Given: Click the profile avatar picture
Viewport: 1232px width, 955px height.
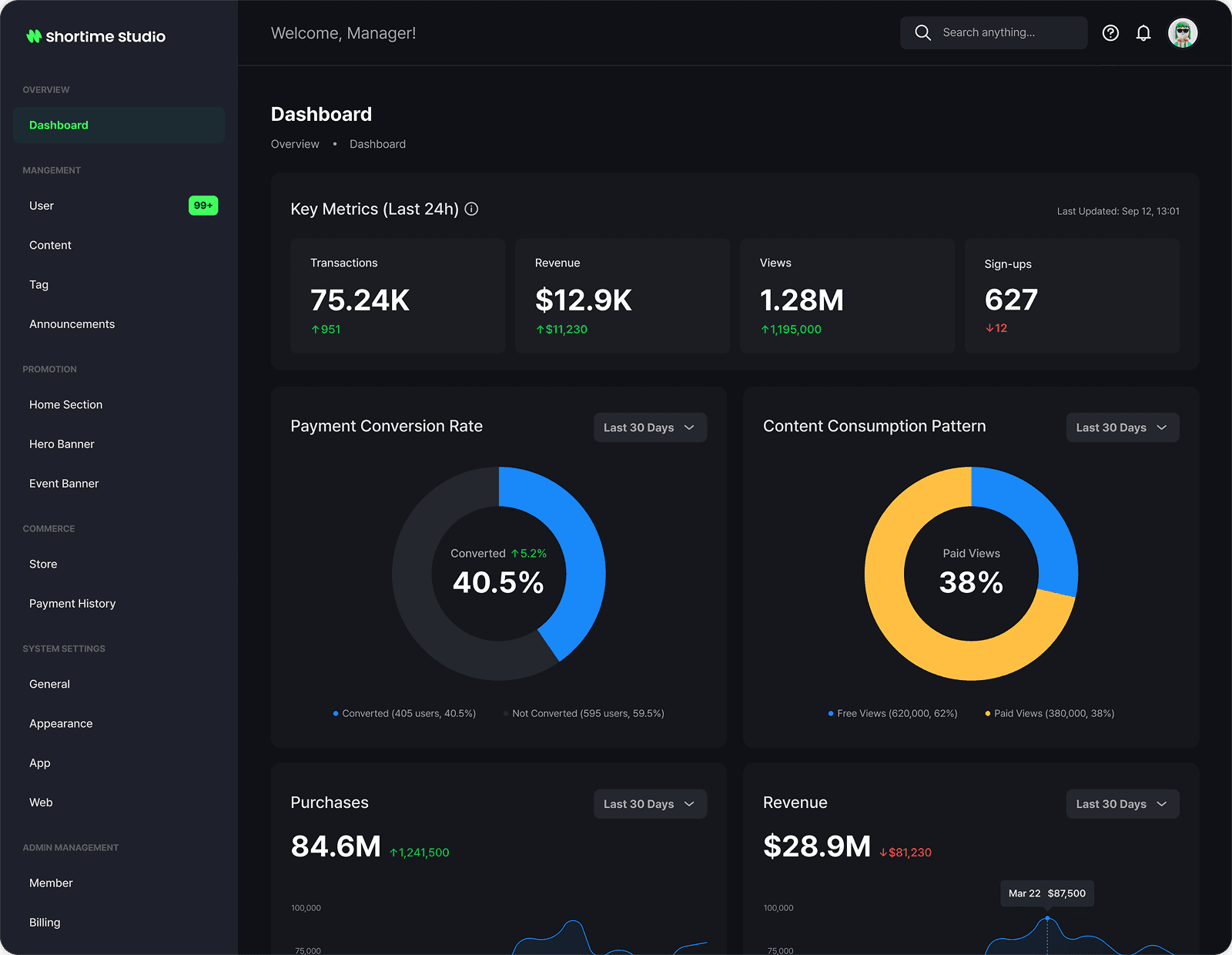Looking at the screenshot, I should click(x=1183, y=32).
